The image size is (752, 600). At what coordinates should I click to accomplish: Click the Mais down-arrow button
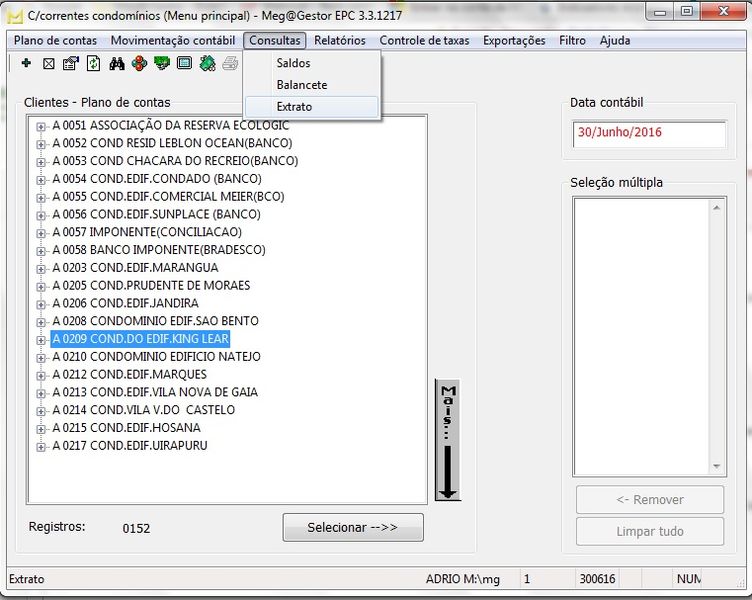[x=448, y=440]
